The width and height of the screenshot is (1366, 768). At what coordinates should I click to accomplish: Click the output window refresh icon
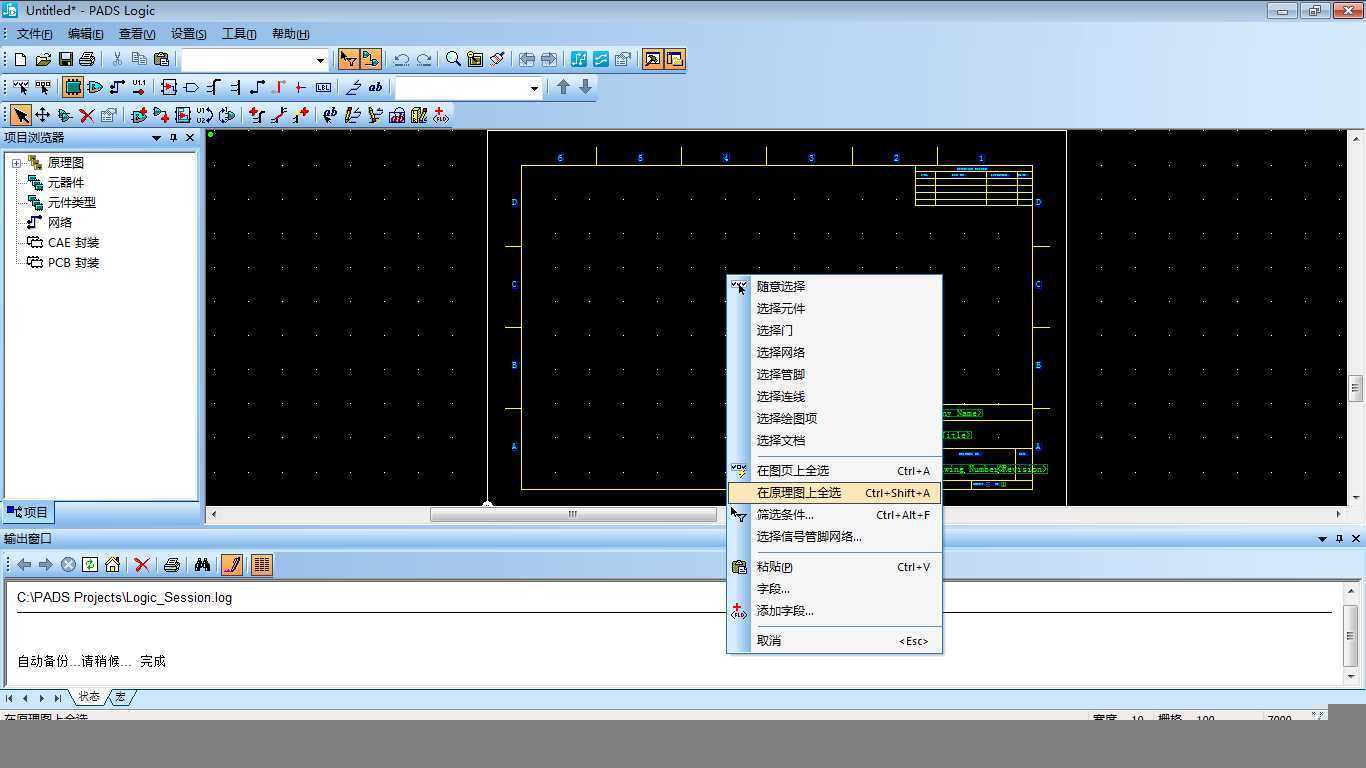click(90, 565)
